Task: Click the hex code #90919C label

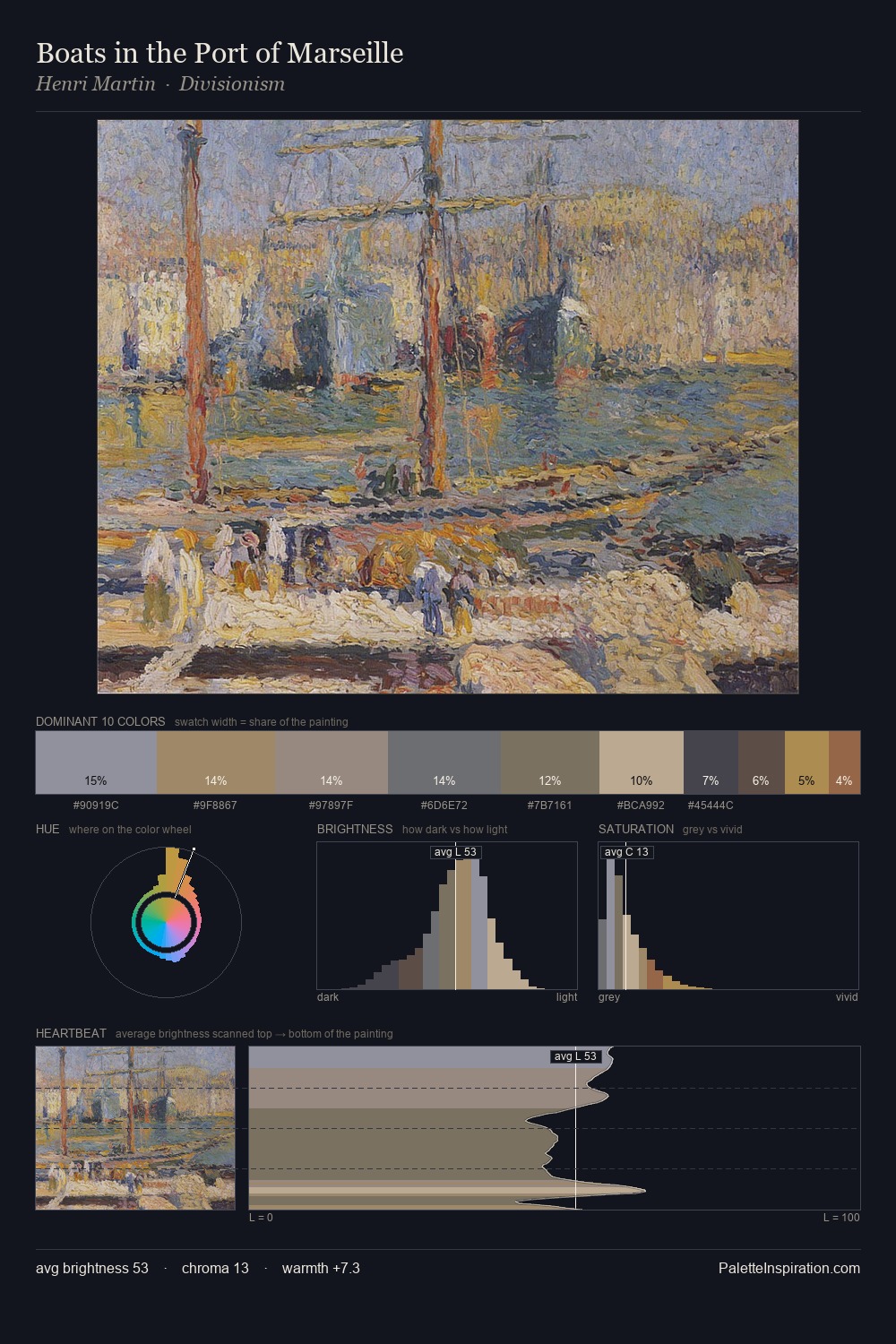Action: (x=96, y=806)
